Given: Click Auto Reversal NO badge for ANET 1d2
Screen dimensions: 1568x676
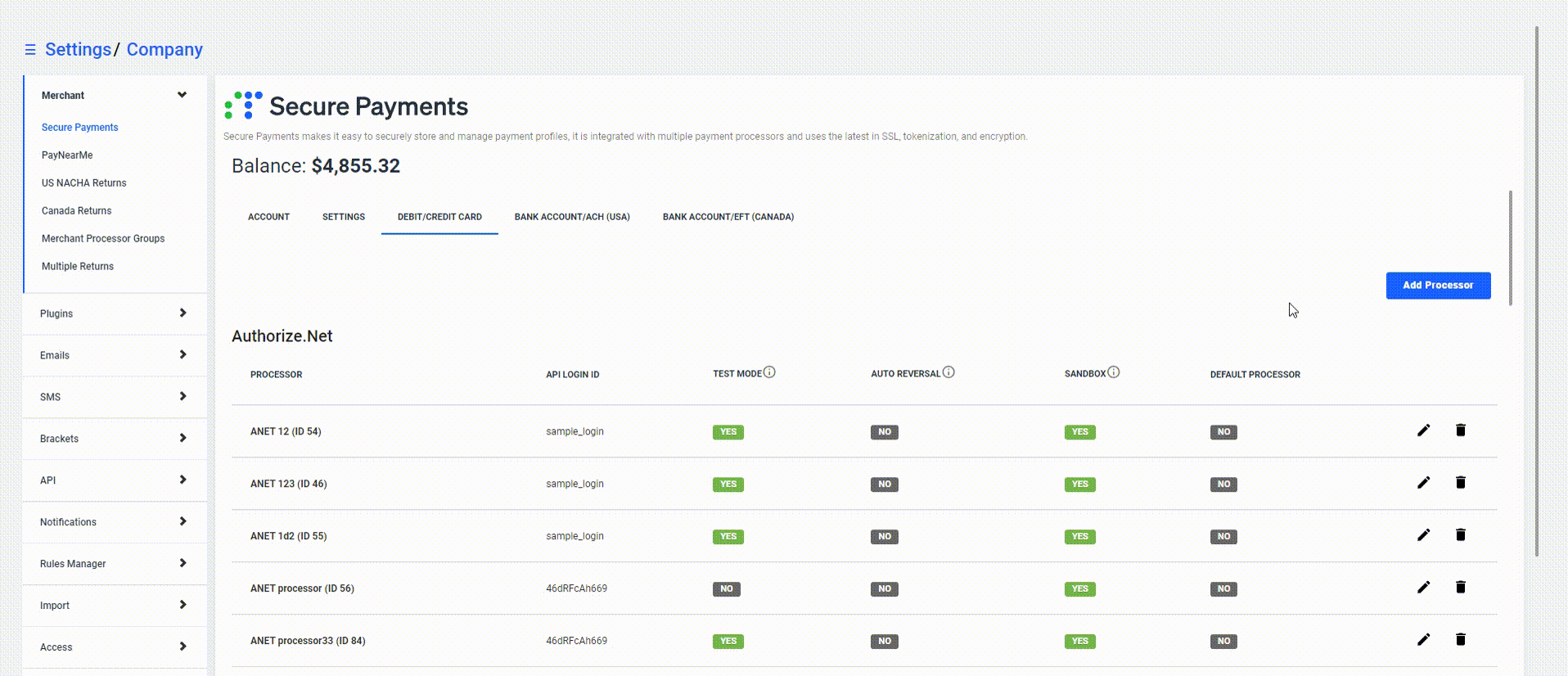Looking at the screenshot, I should point(885,537).
